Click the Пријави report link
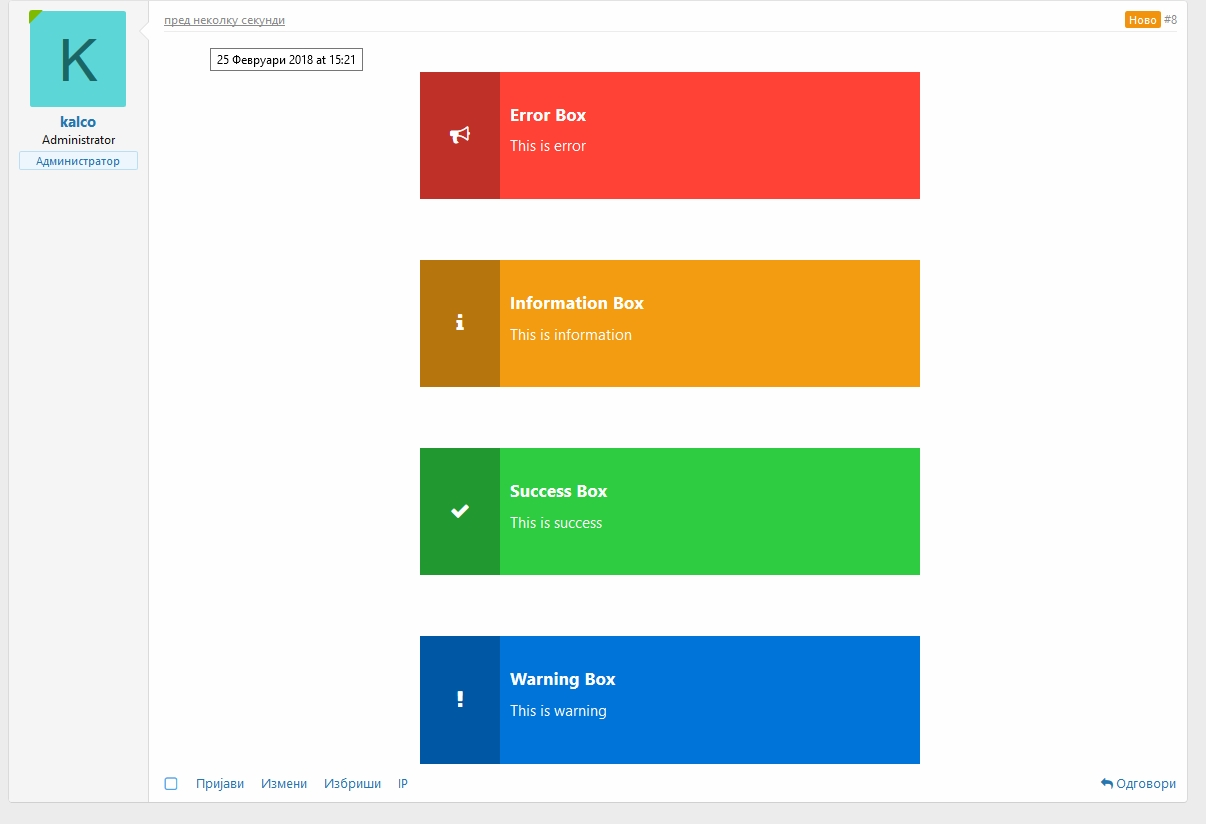The width and height of the screenshot is (1206, 824). click(x=220, y=784)
